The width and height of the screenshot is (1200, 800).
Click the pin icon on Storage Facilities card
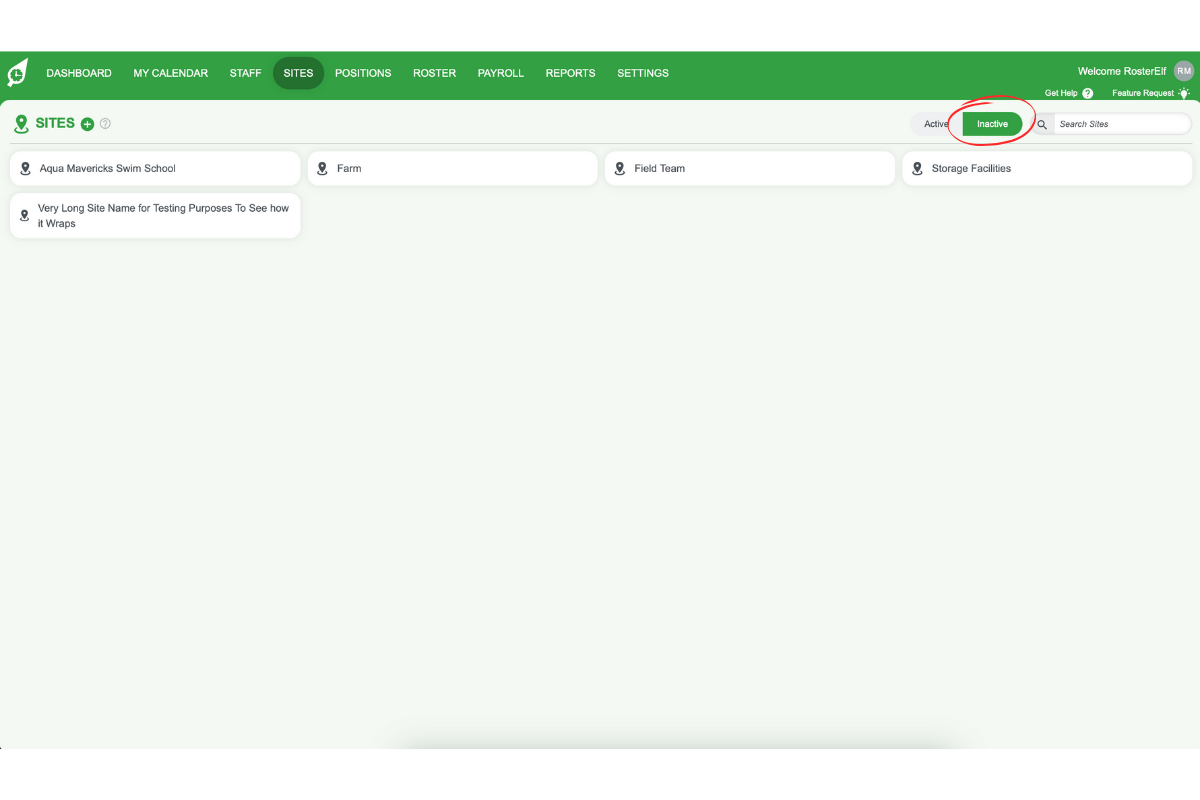[x=917, y=168]
